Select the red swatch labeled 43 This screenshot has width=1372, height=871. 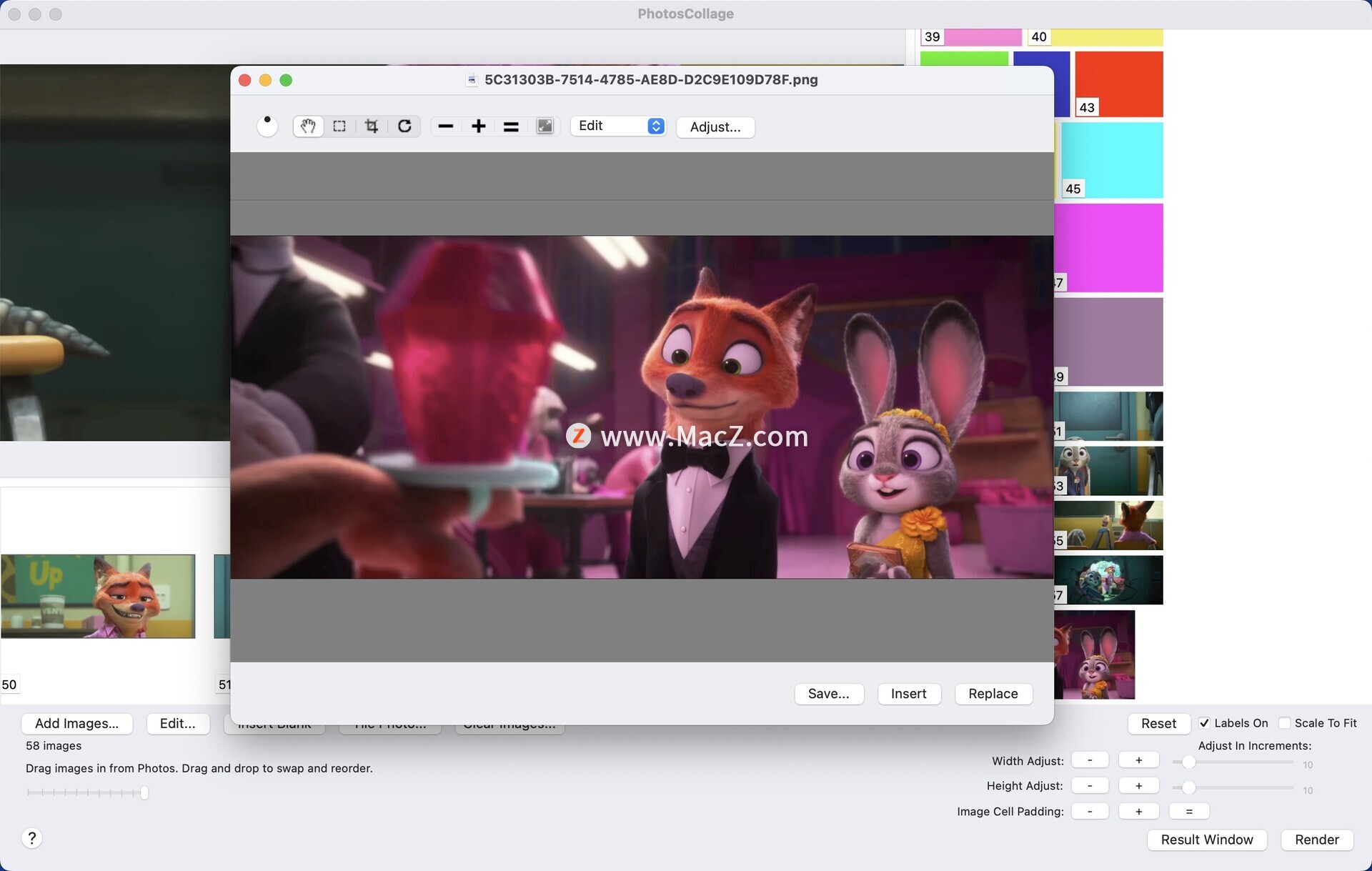pyautogui.click(x=1119, y=84)
